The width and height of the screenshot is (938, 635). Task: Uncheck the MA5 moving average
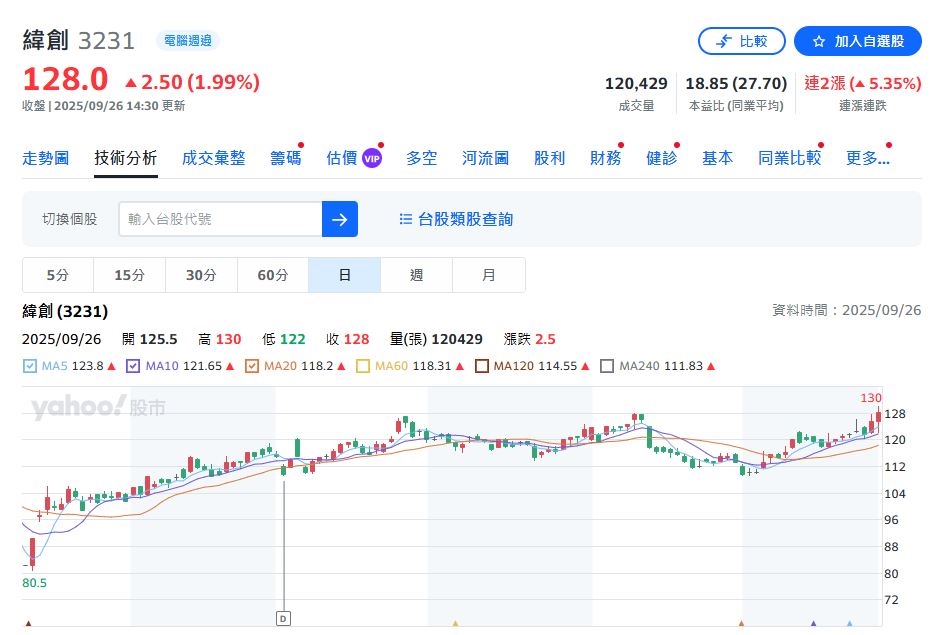[x=28, y=366]
